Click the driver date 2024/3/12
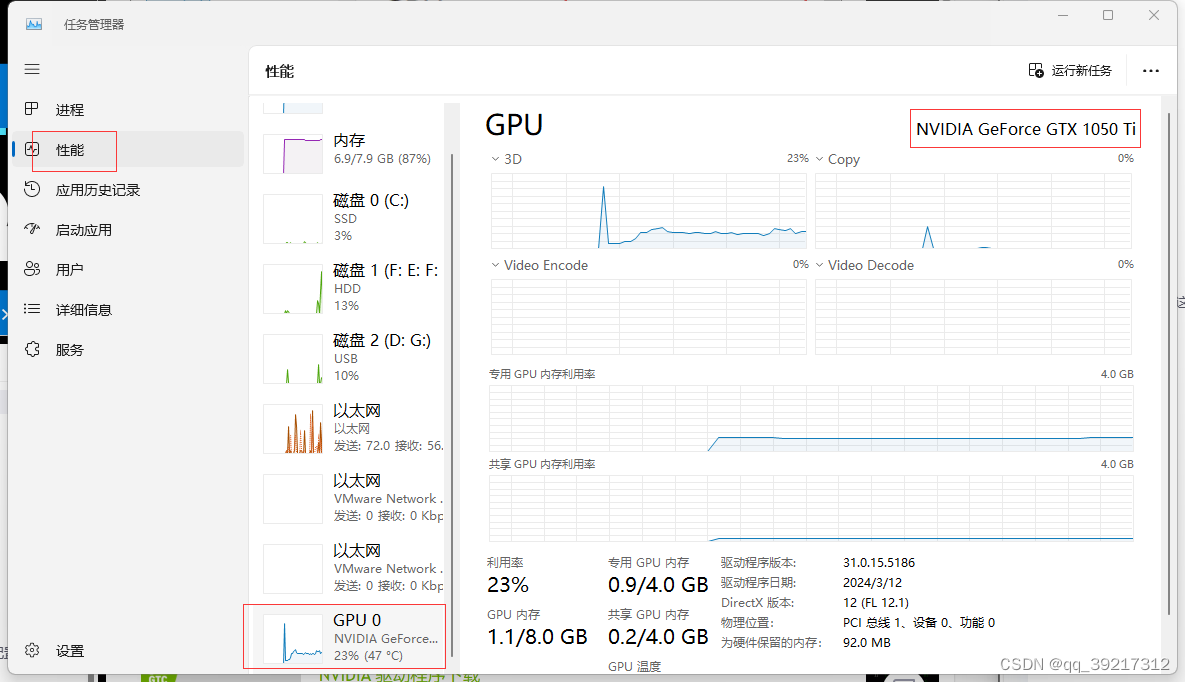 click(872, 583)
